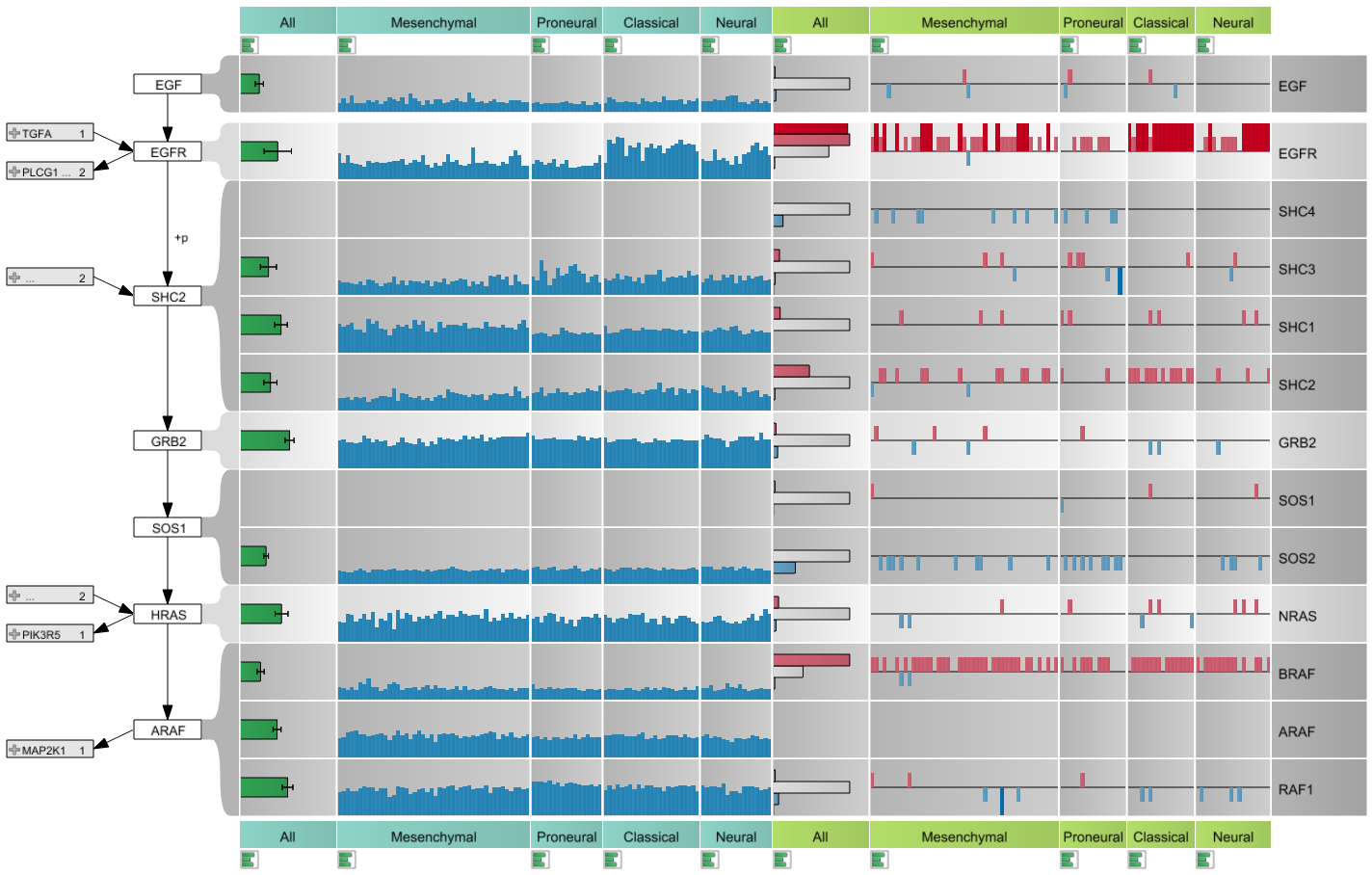
Task: Click the BRAF row label on right
Action: (1296, 674)
